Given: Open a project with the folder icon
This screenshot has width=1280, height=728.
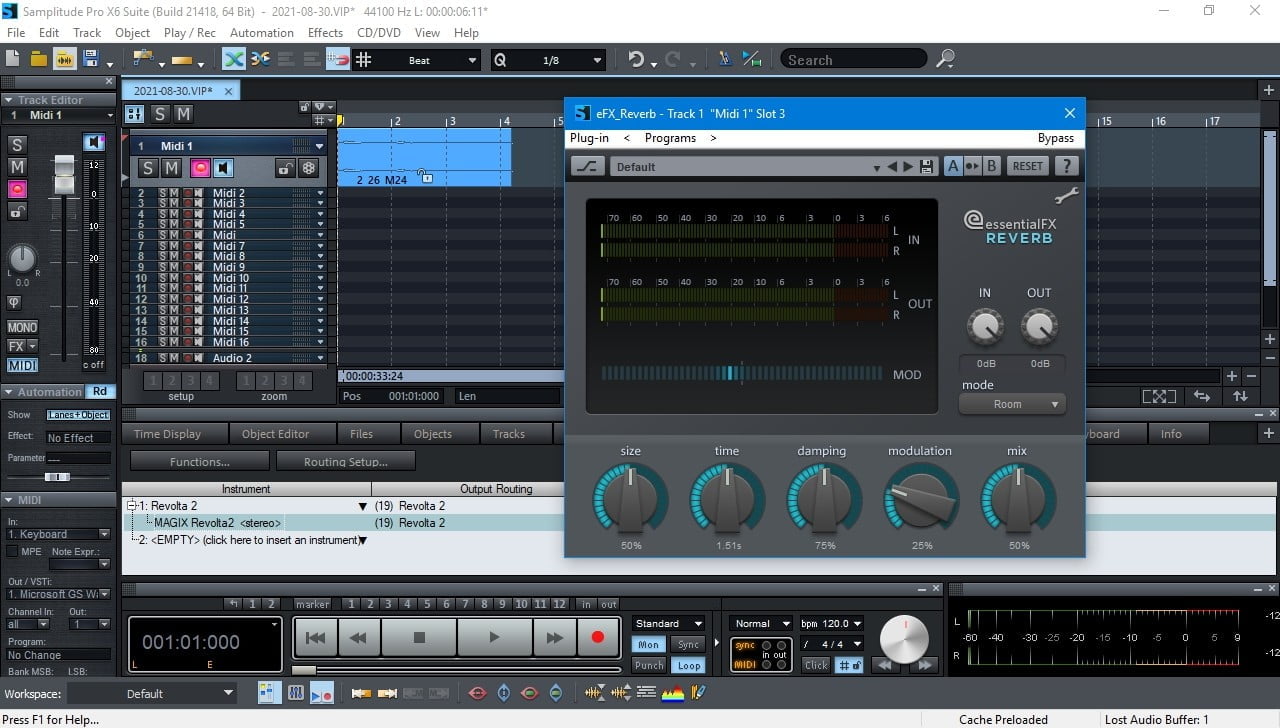Looking at the screenshot, I should pyautogui.click(x=39, y=60).
